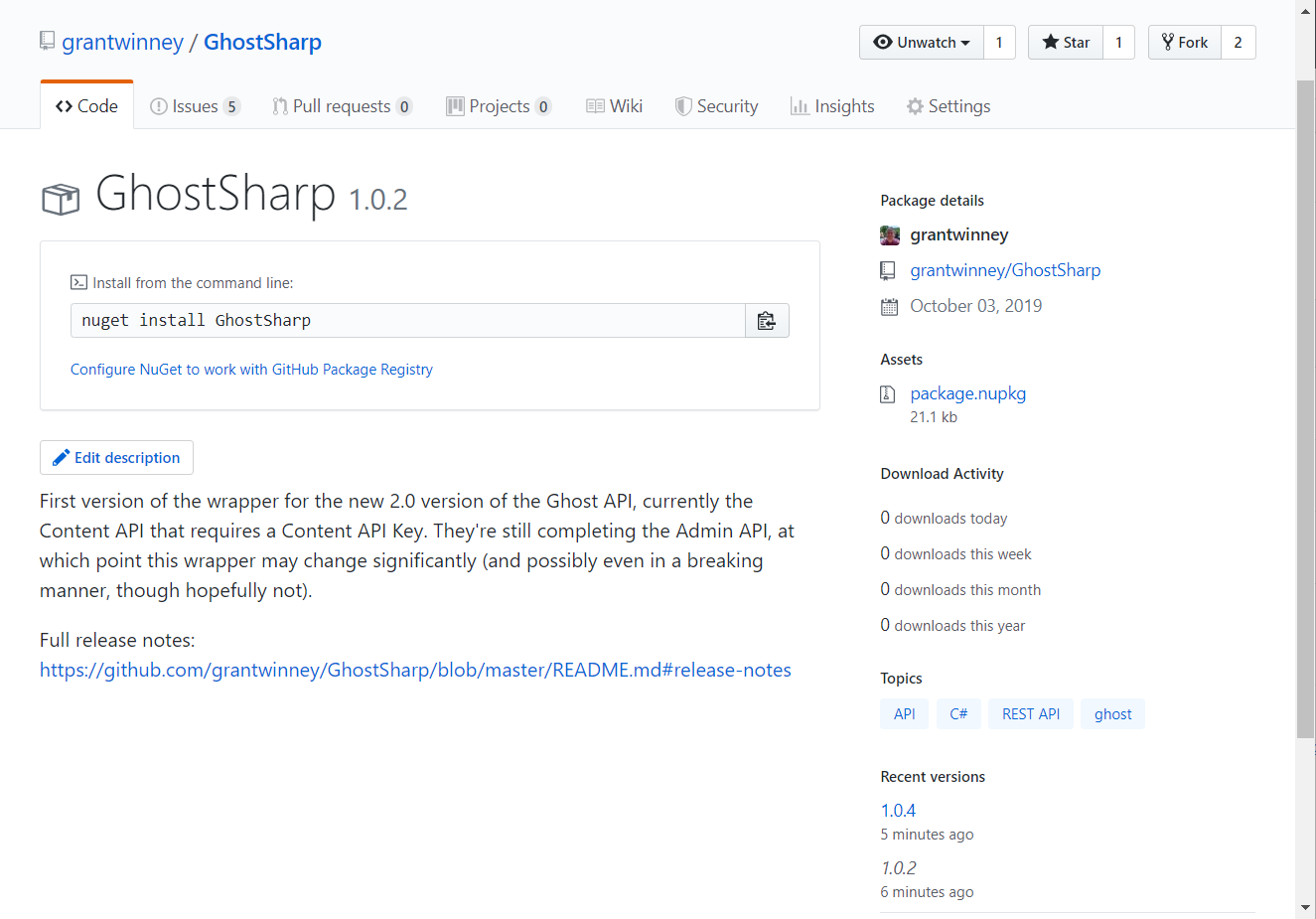Viewport: 1316px width, 919px height.
Task: Download the package.nupkg asset
Action: tap(967, 393)
